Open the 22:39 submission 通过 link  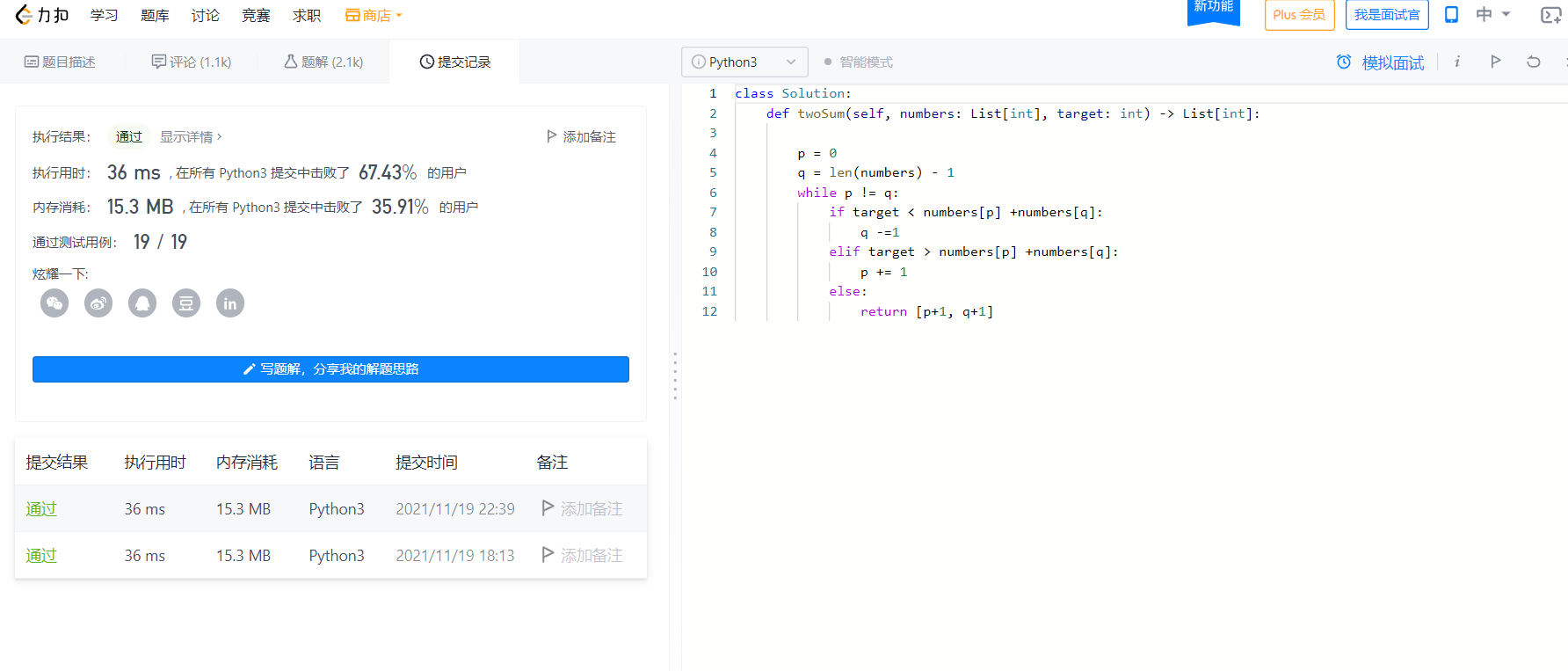[41, 509]
